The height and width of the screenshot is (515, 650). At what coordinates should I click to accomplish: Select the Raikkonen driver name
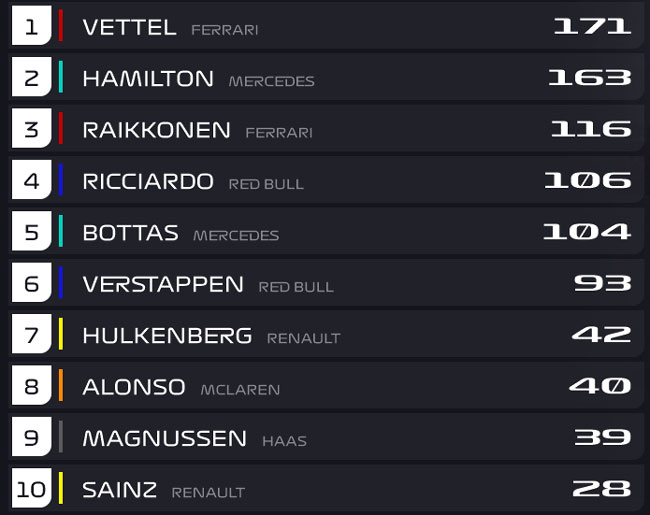pos(156,130)
